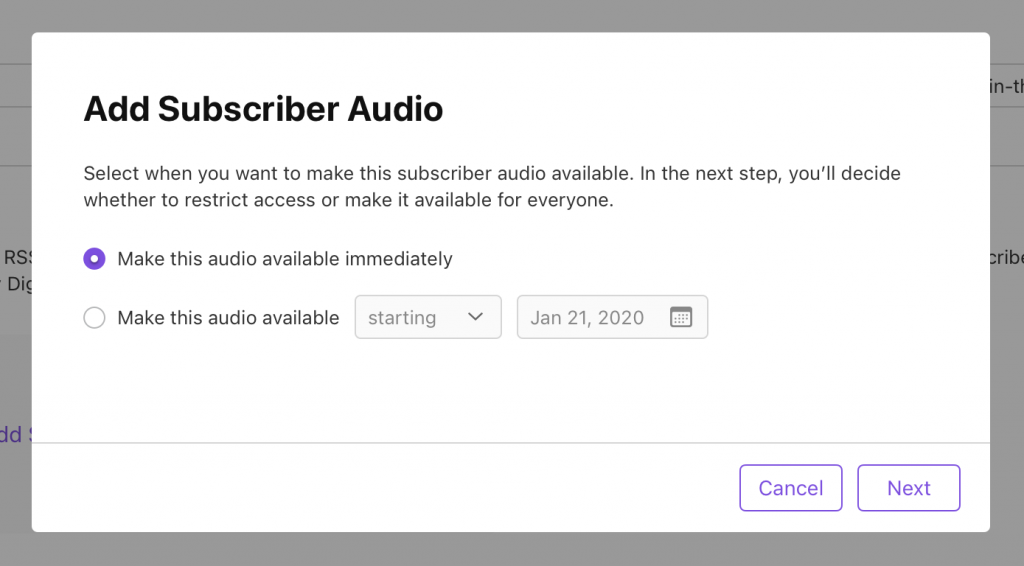Click the description text starting 'Select when you want'

coord(492,187)
